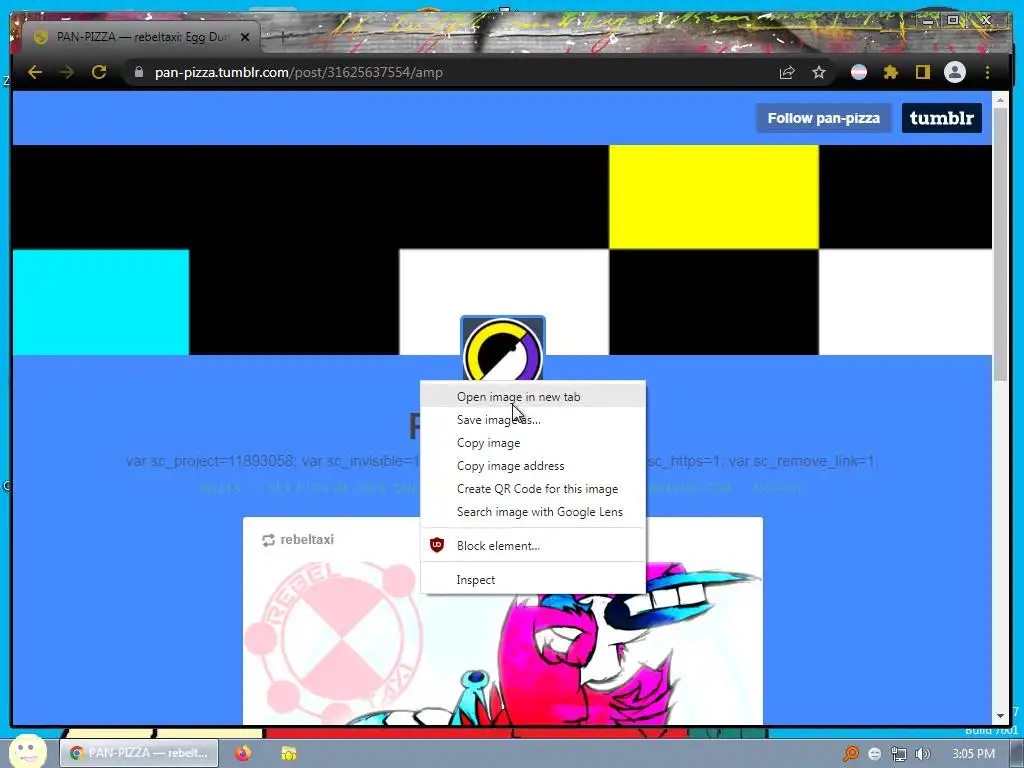Click the uBlock Origin shield icon
The height and width of the screenshot is (768, 1024).
[437, 545]
